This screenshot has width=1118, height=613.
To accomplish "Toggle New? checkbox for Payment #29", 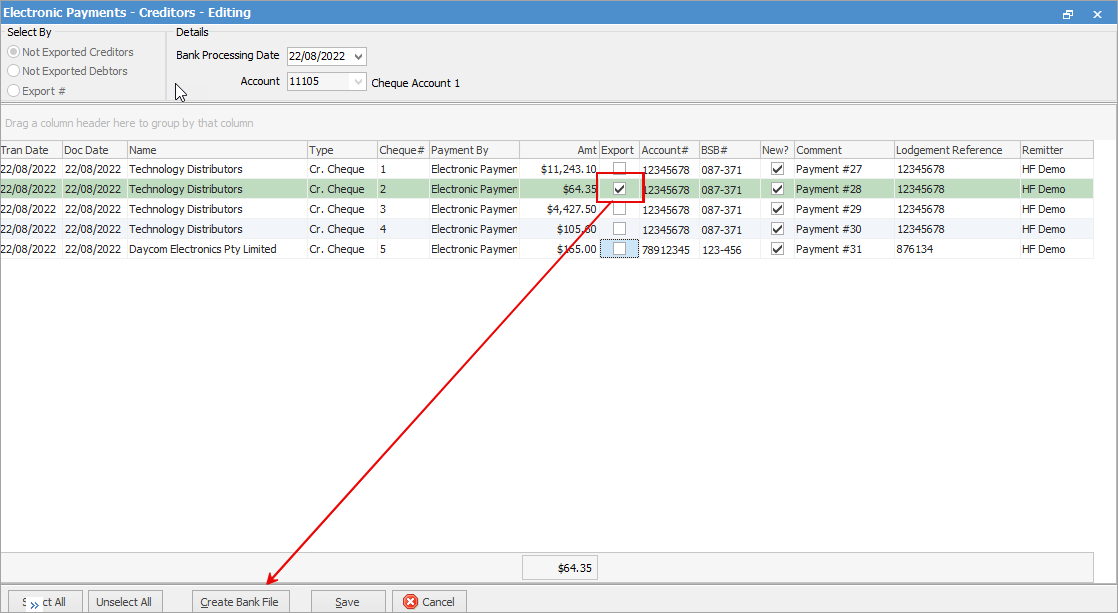I will click(x=777, y=209).
